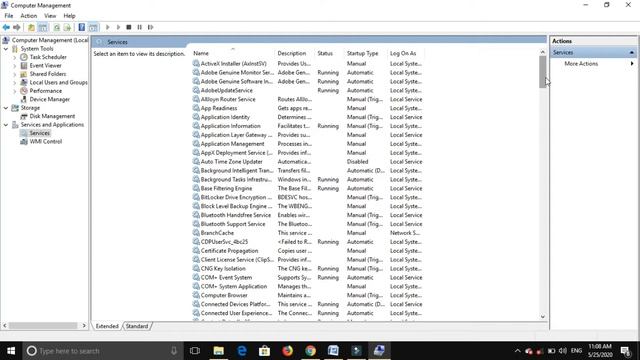The height and width of the screenshot is (360, 640).
Task: Collapse the Storage node
Action: point(6,108)
